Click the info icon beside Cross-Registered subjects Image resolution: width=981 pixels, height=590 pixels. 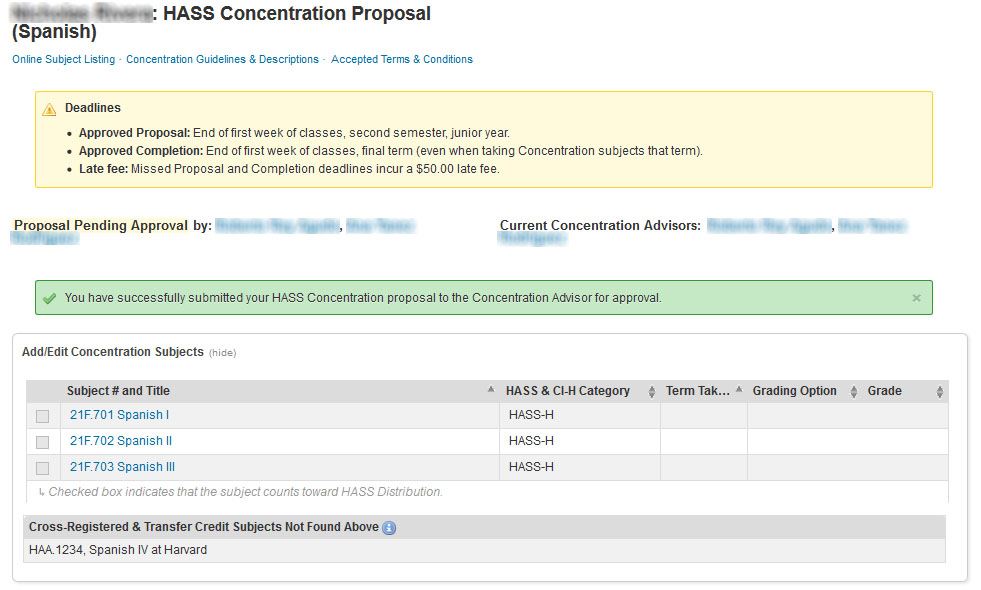pyautogui.click(x=389, y=528)
